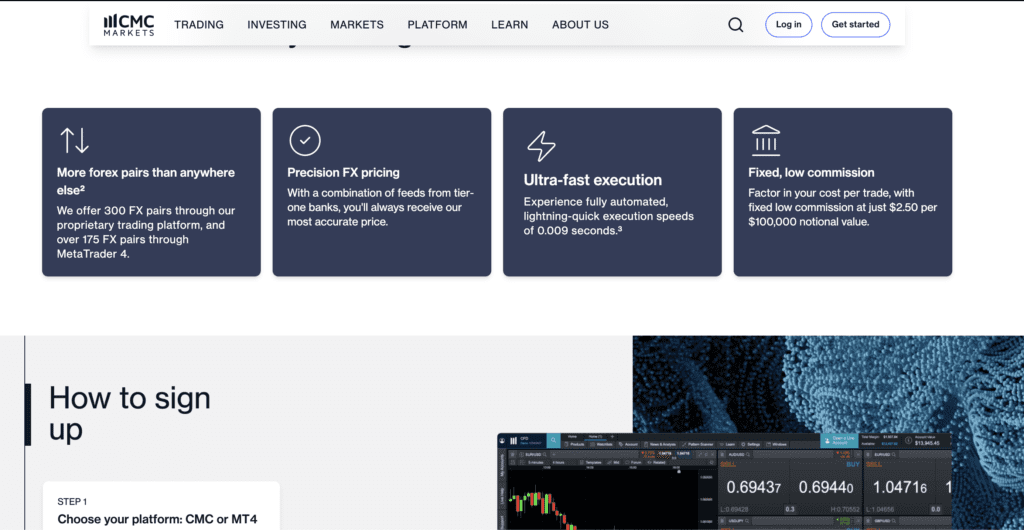Open the LEARN menu
Screen dimensions: 1024x530
510,25
